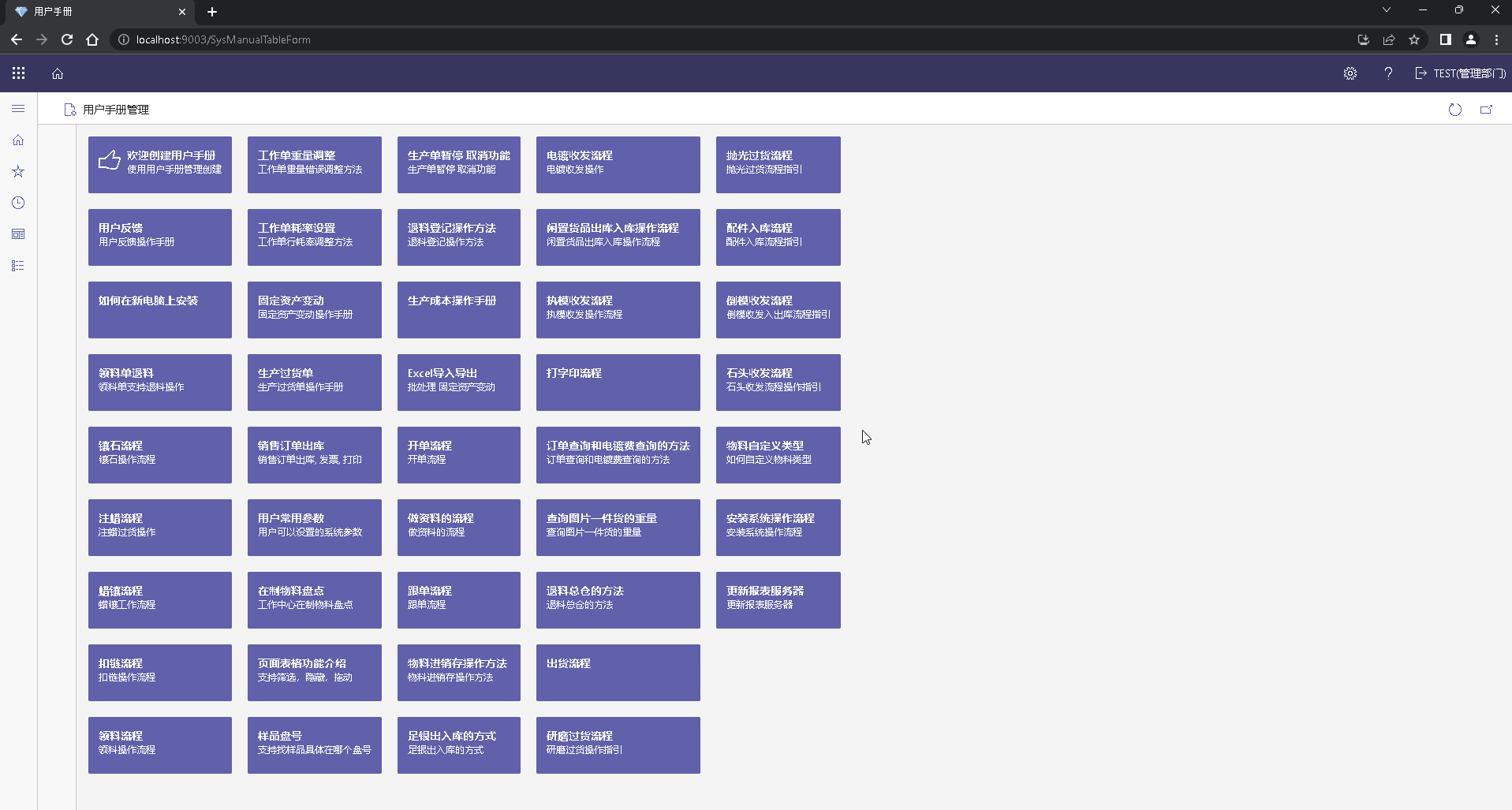
Task: Click TEST(管理部门) user logout button
Action: tap(1460, 73)
